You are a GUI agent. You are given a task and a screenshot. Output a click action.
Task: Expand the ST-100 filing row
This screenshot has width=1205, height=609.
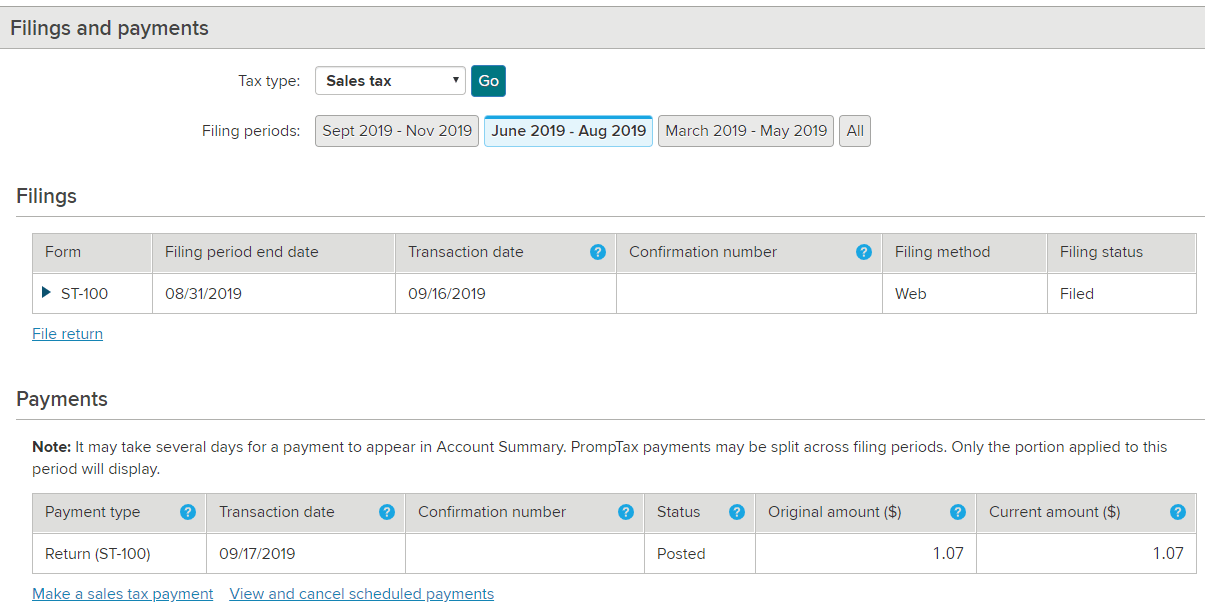pyautogui.click(x=46, y=293)
